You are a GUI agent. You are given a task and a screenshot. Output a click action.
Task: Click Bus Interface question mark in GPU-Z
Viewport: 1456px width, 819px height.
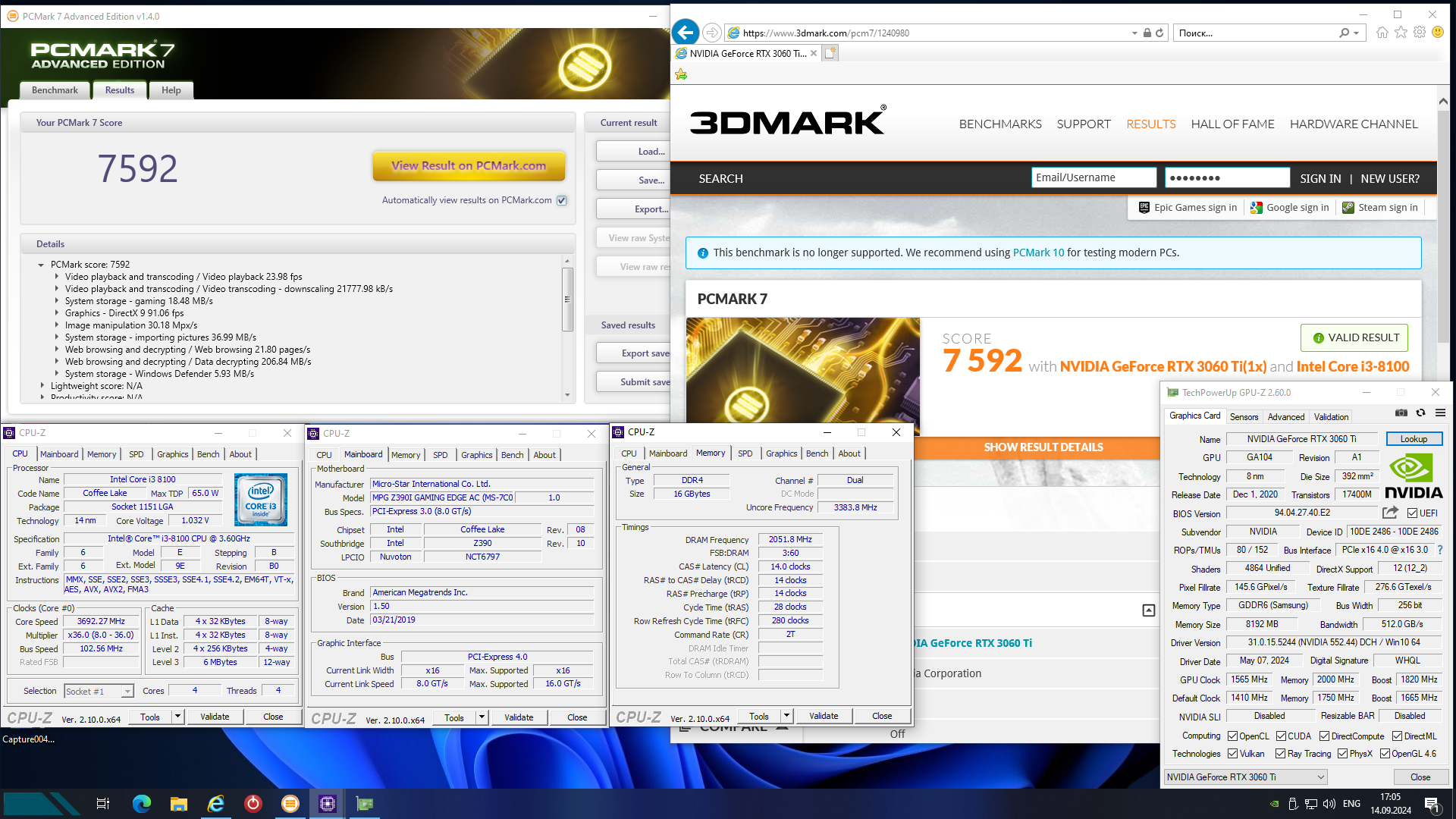coord(1439,550)
